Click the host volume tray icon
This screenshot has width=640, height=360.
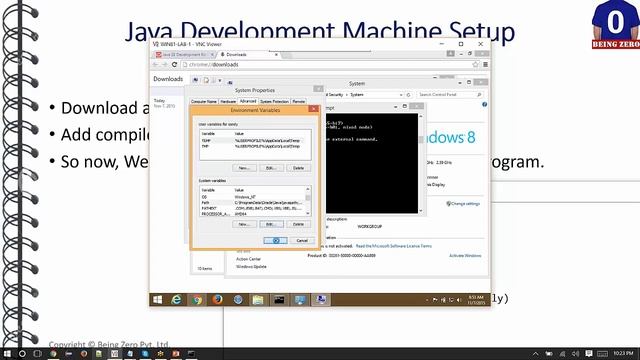576,353
